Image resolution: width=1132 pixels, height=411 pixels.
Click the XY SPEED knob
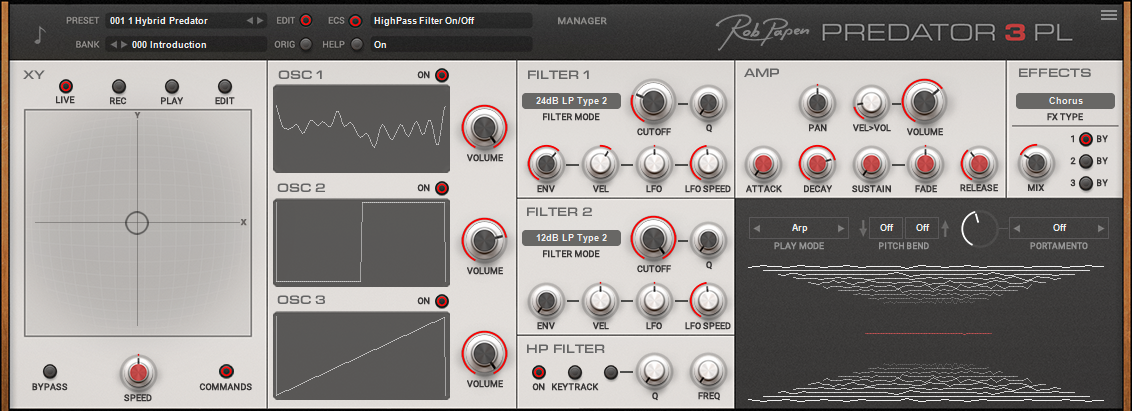point(138,373)
